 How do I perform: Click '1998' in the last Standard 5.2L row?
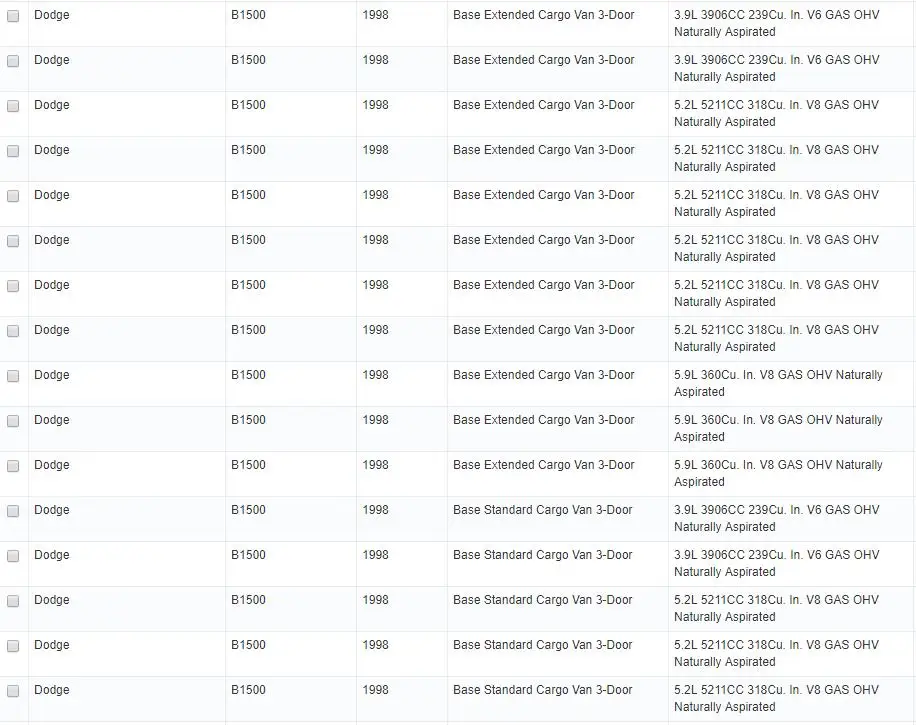point(375,689)
